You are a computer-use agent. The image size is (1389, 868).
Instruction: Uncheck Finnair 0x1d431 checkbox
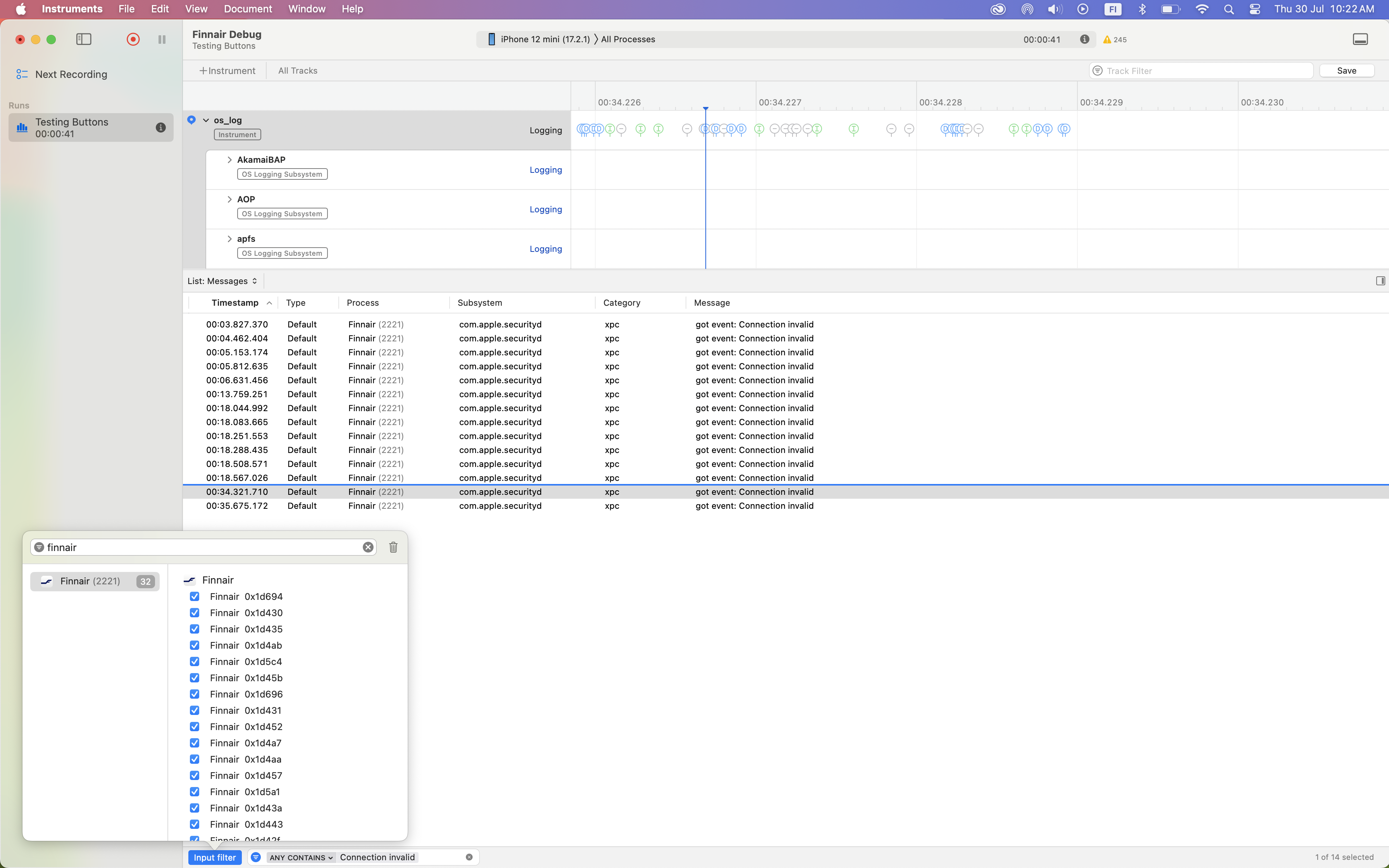[x=195, y=710]
